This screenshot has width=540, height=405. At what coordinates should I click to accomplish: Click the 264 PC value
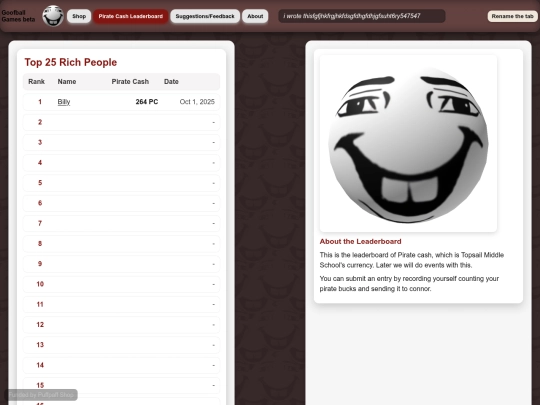coord(147,102)
